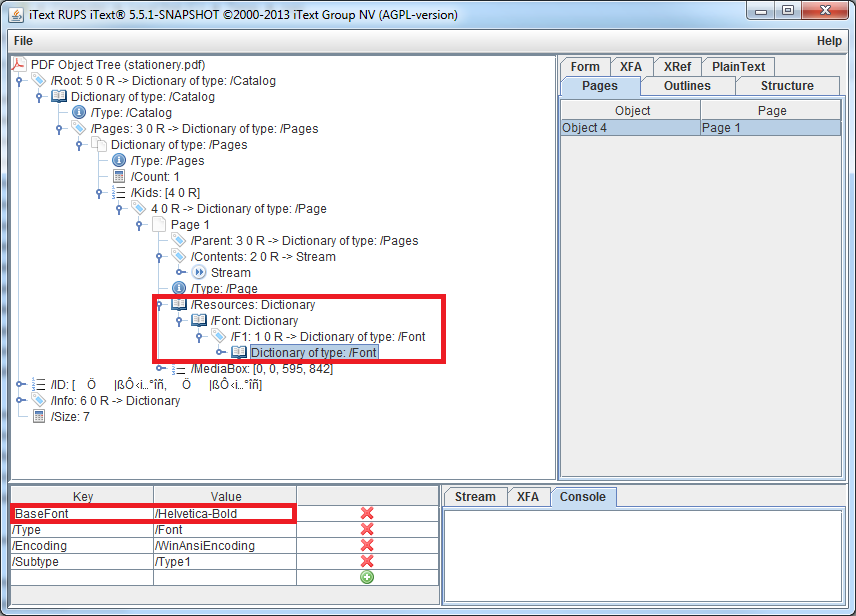The width and height of the screenshot is (856, 616).
Task: Open the File menu
Action: 23,41
